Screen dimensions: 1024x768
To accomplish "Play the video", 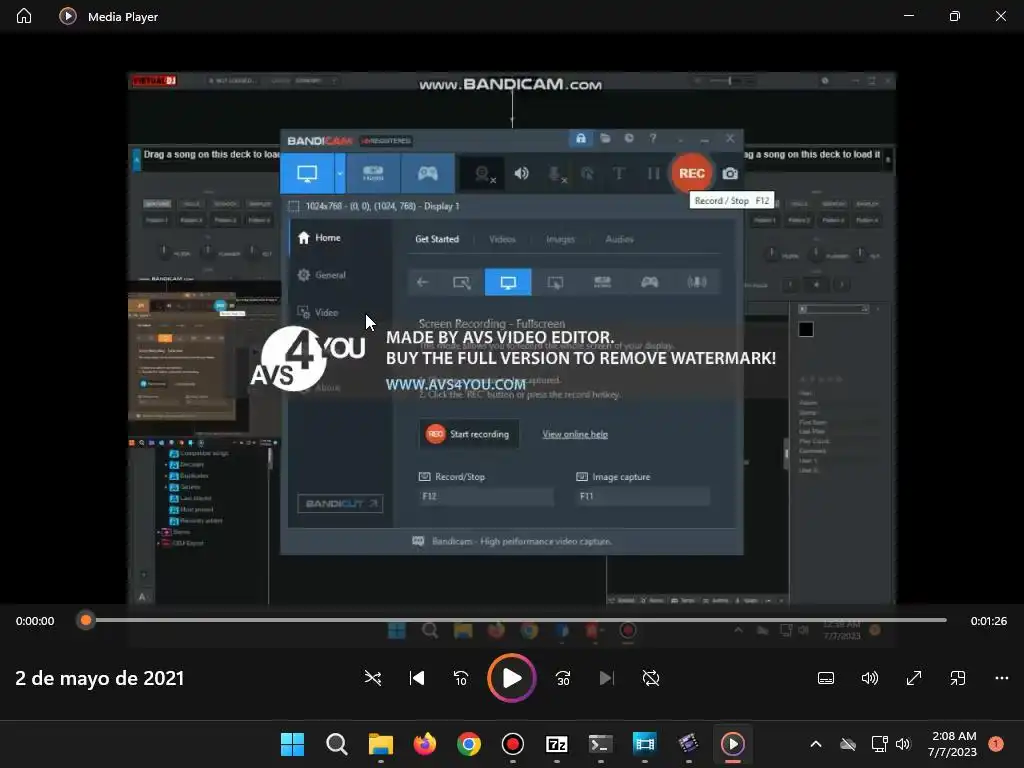I will (511, 678).
